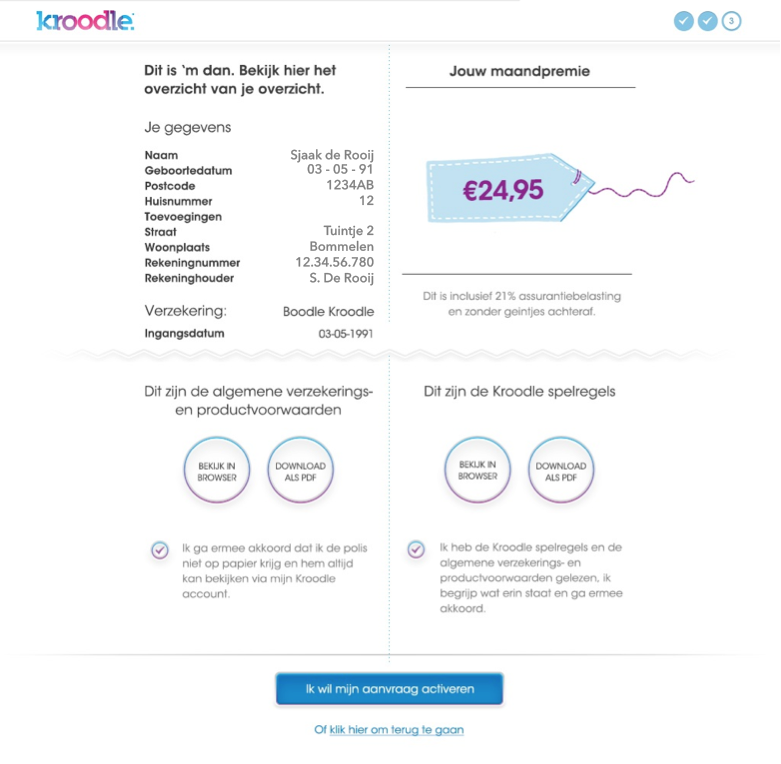Click the step 3 progress indicator
Screen dimensions: 781x764
(732, 21)
